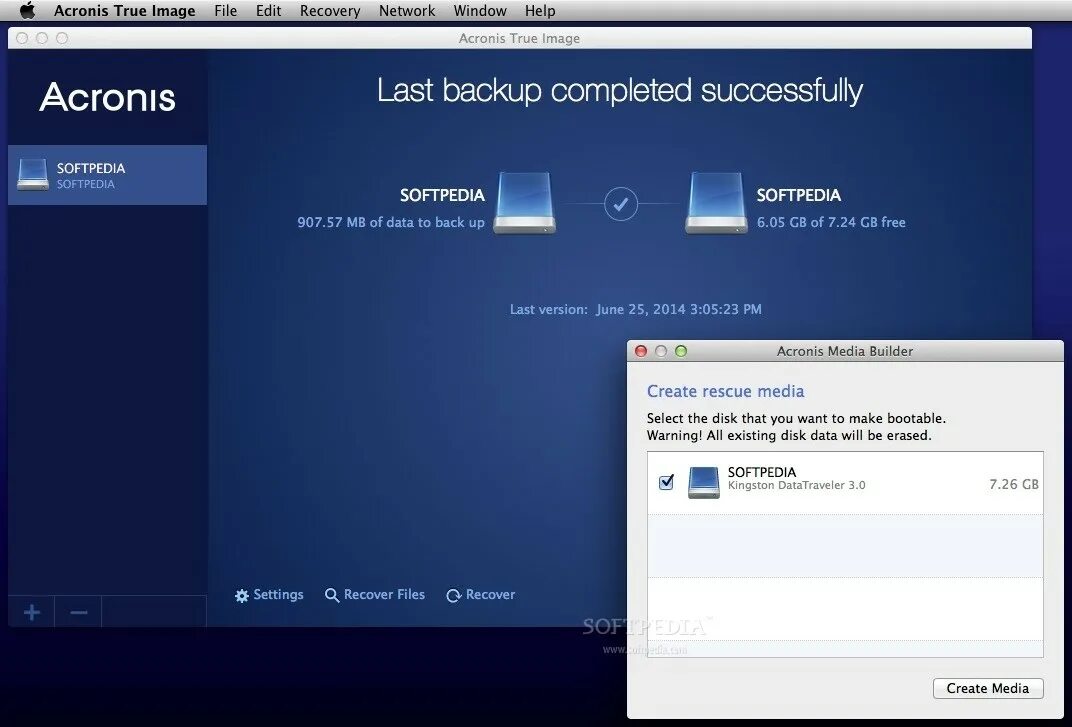This screenshot has width=1072, height=727.
Task: Remove backup with the minus button
Action: [x=79, y=611]
